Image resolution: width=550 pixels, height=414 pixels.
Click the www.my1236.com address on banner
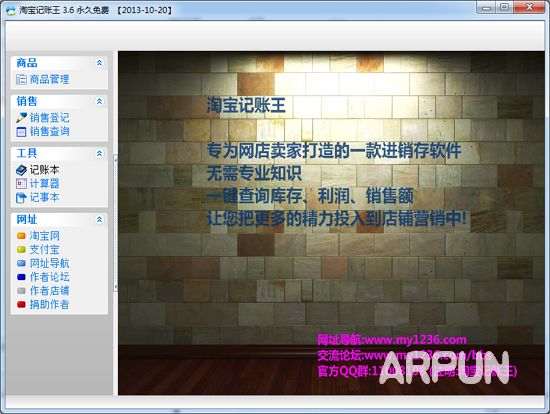pos(416,340)
